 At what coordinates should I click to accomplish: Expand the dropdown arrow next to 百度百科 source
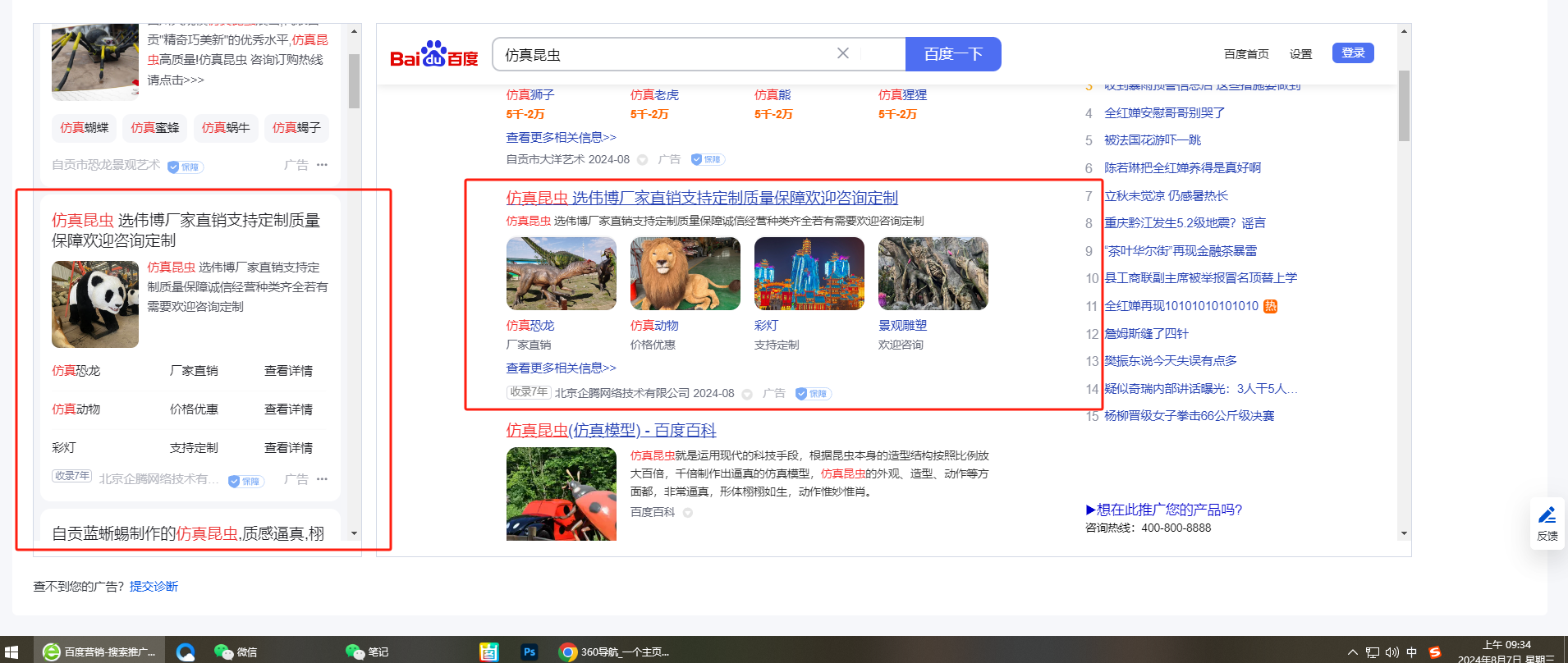pyautogui.click(x=688, y=513)
